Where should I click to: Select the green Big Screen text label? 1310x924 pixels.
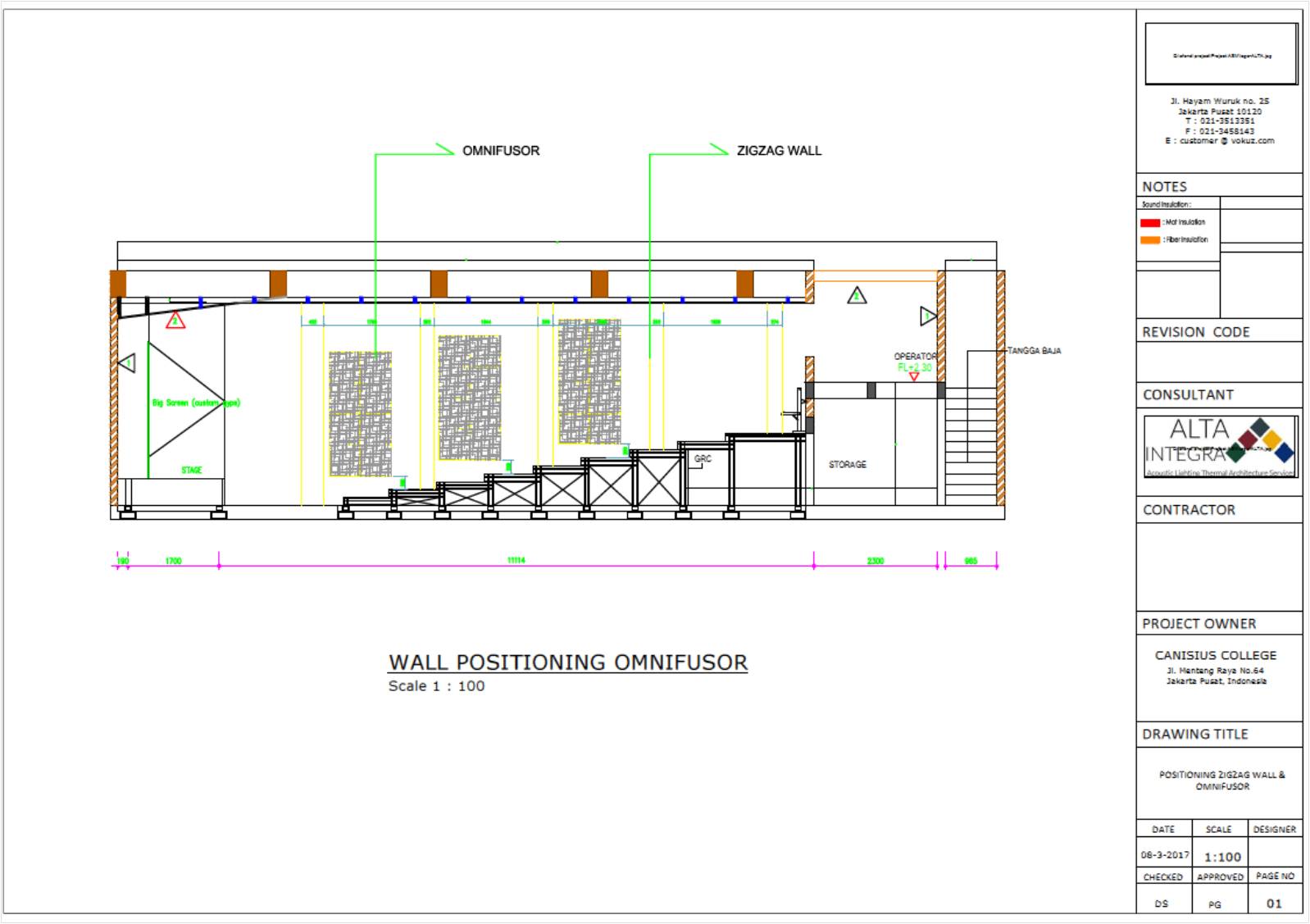pyautogui.click(x=196, y=403)
